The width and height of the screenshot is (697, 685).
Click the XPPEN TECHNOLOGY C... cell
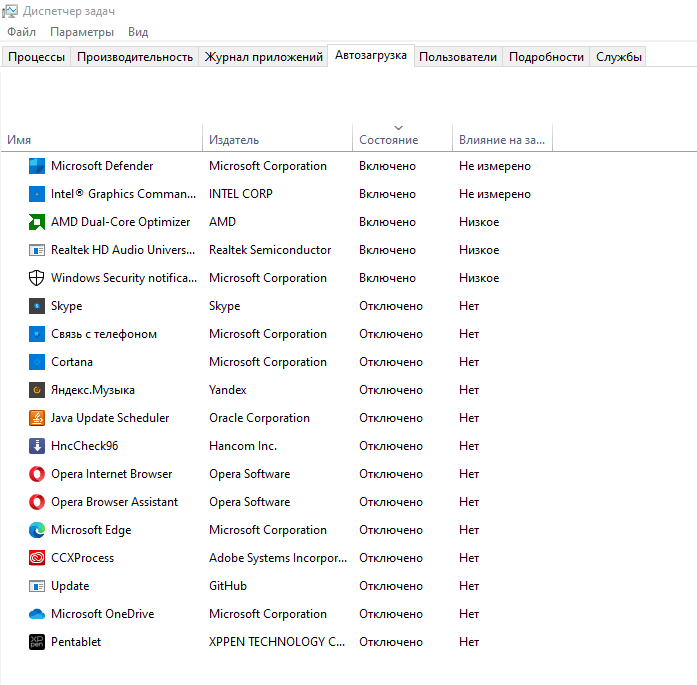pyautogui.click(x=277, y=642)
